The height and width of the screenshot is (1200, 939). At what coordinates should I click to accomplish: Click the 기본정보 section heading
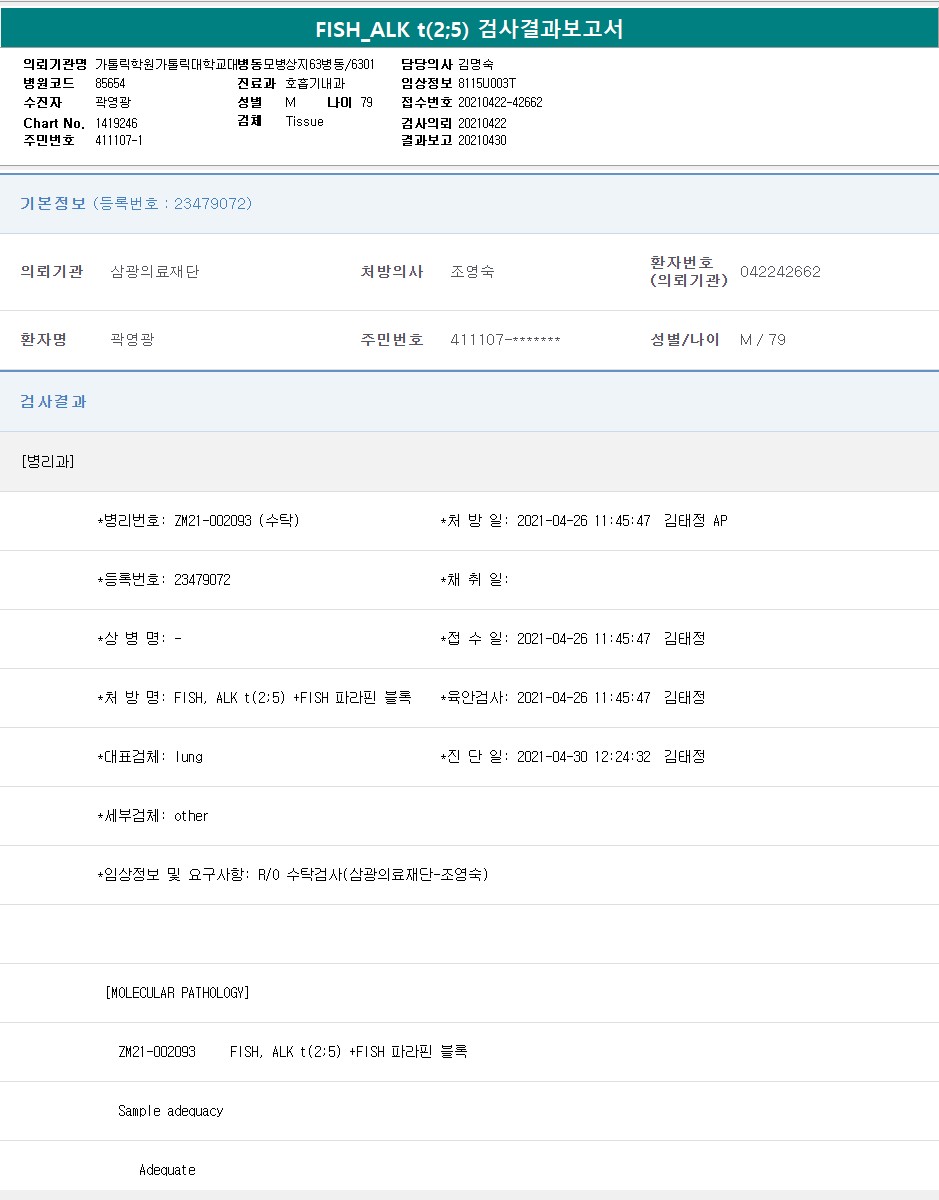[54, 203]
